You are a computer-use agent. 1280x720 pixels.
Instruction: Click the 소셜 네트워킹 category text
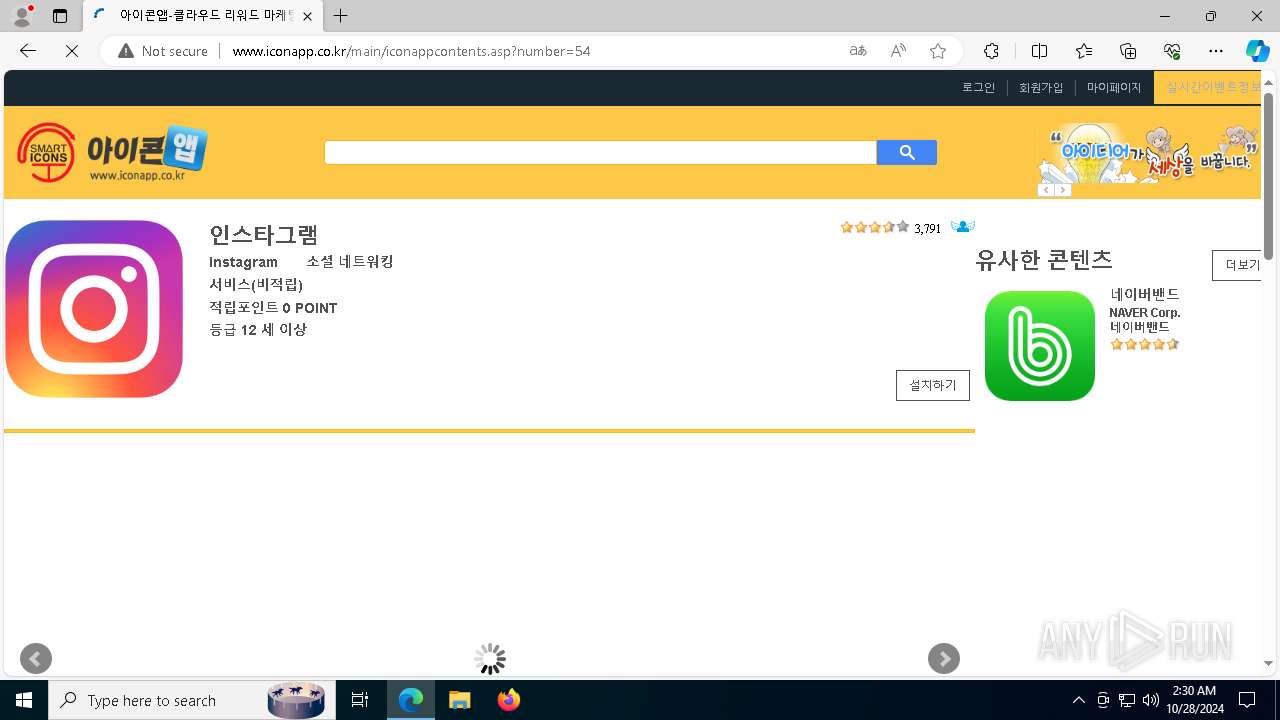350,261
